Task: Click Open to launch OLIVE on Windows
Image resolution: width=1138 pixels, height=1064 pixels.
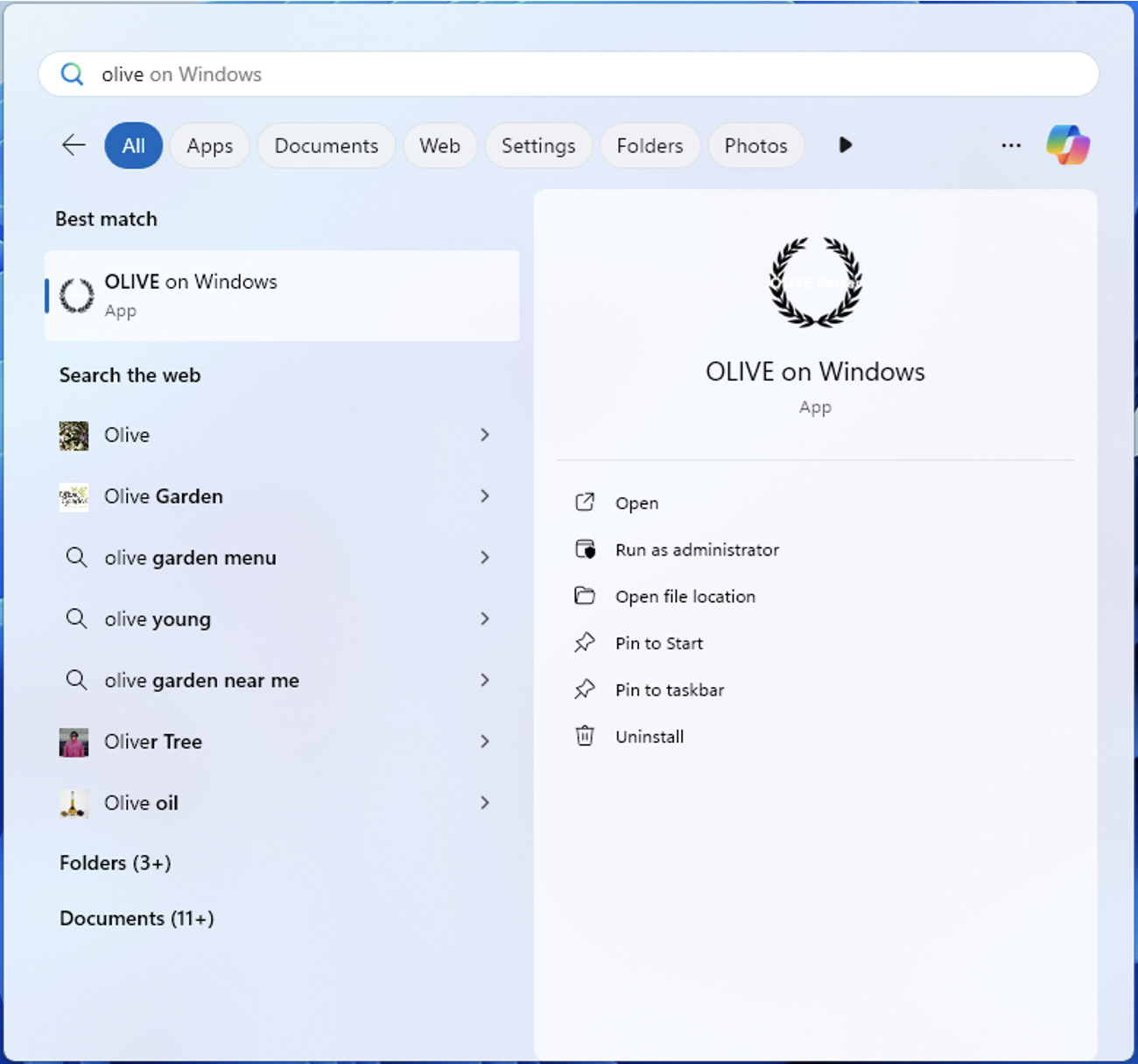Action: (636, 502)
